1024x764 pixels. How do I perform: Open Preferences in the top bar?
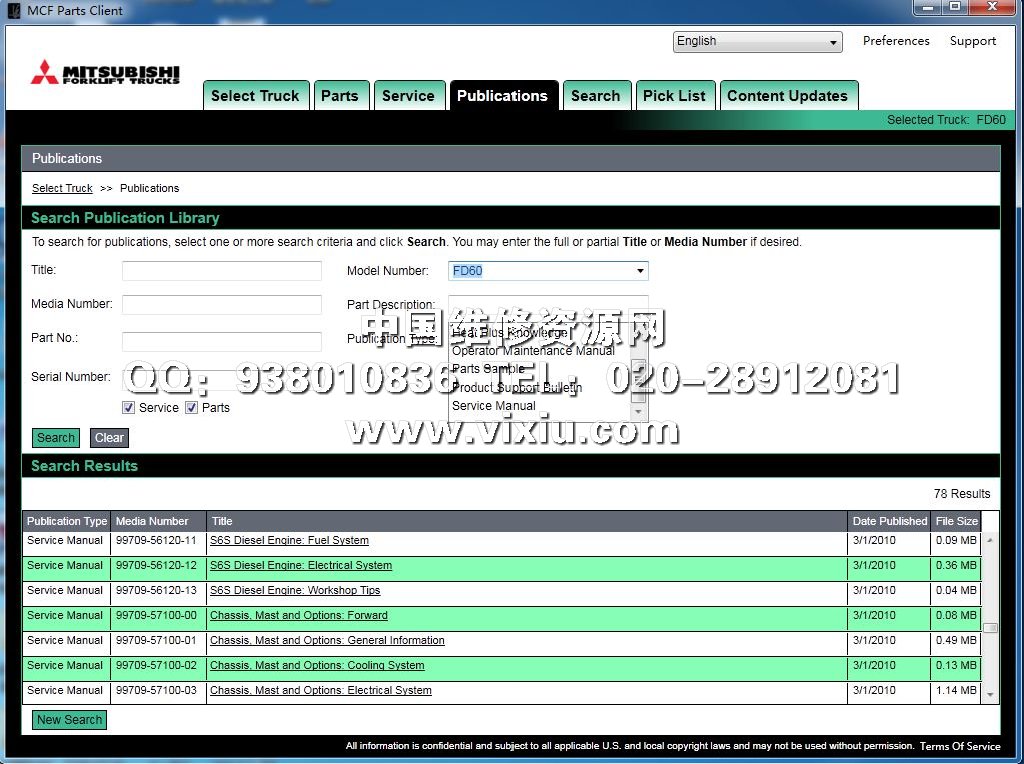(x=896, y=41)
